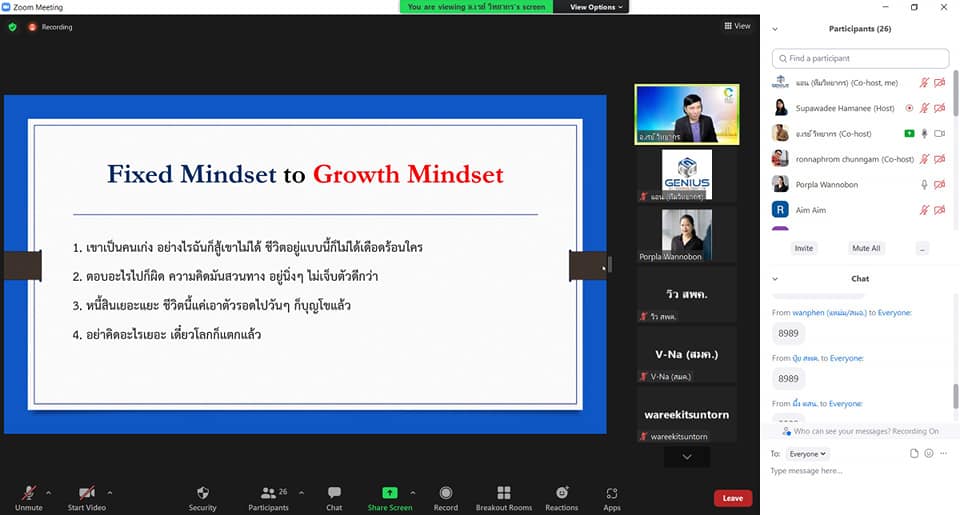
Task: Click the Find a participant search field
Action: tap(859, 58)
